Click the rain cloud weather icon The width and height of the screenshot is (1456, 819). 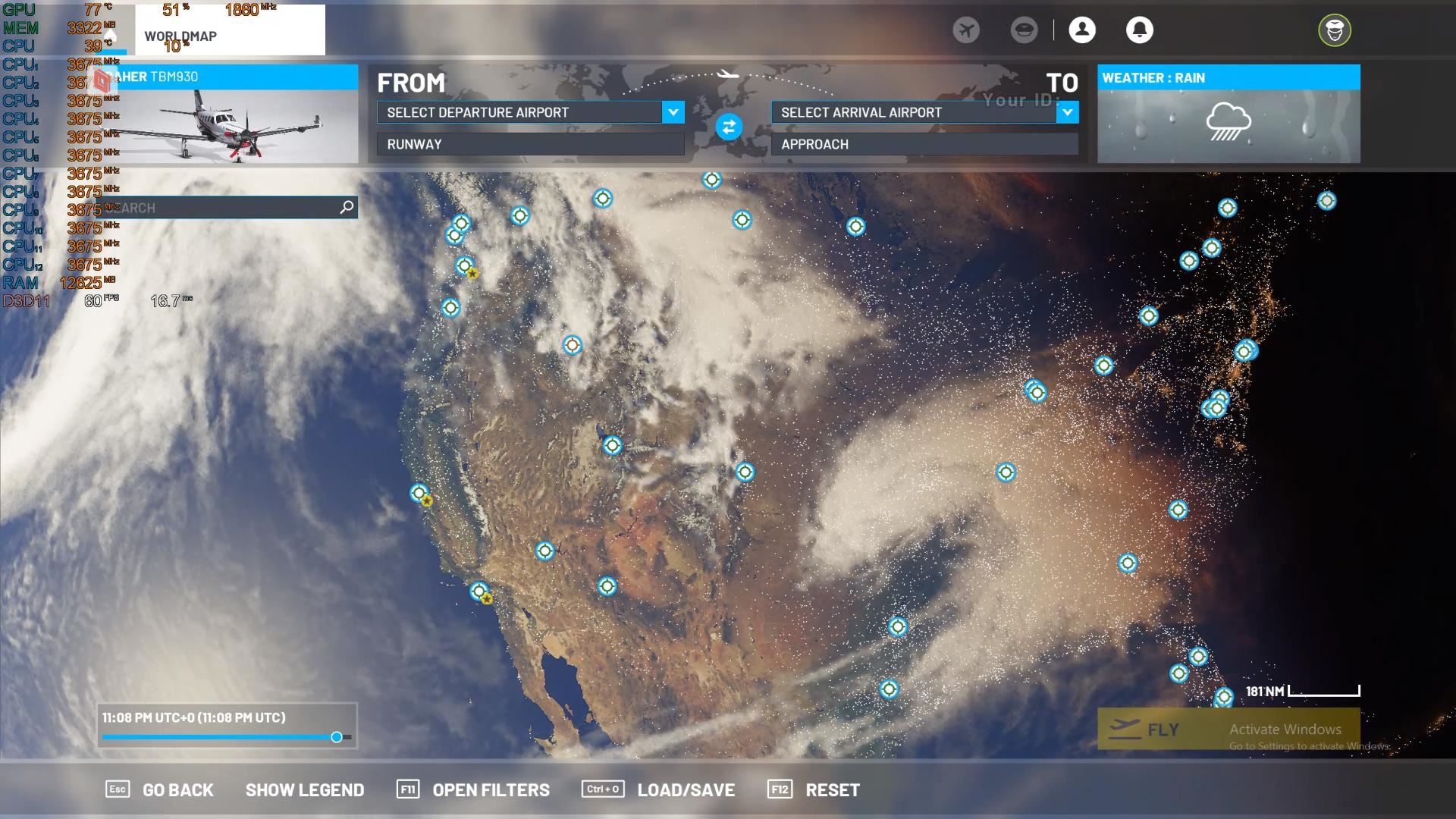(1228, 122)
